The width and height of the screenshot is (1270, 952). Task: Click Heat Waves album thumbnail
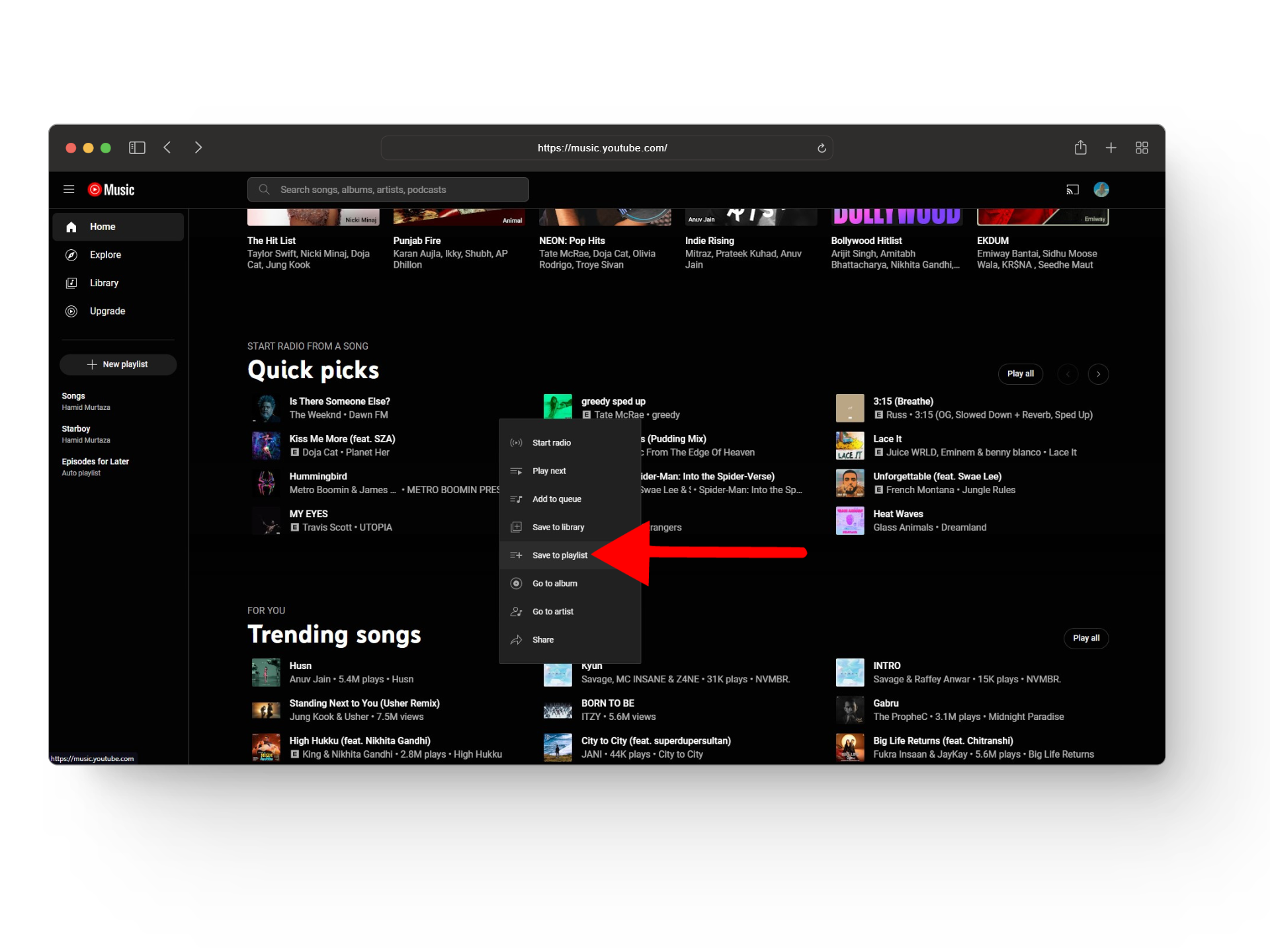[x=850, y=521]
